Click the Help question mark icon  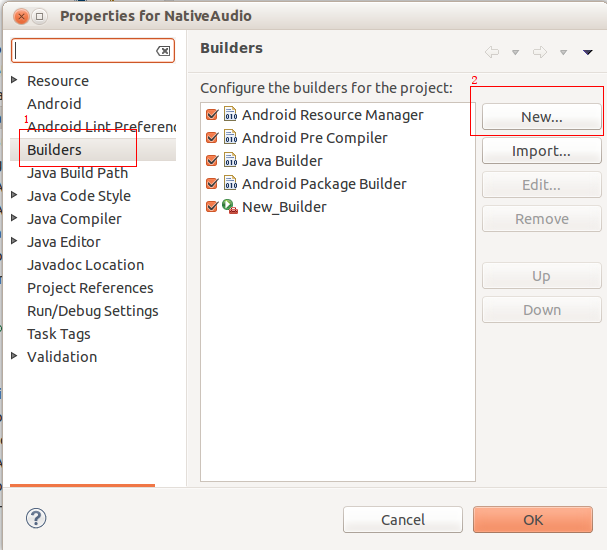tap(36, 518)
